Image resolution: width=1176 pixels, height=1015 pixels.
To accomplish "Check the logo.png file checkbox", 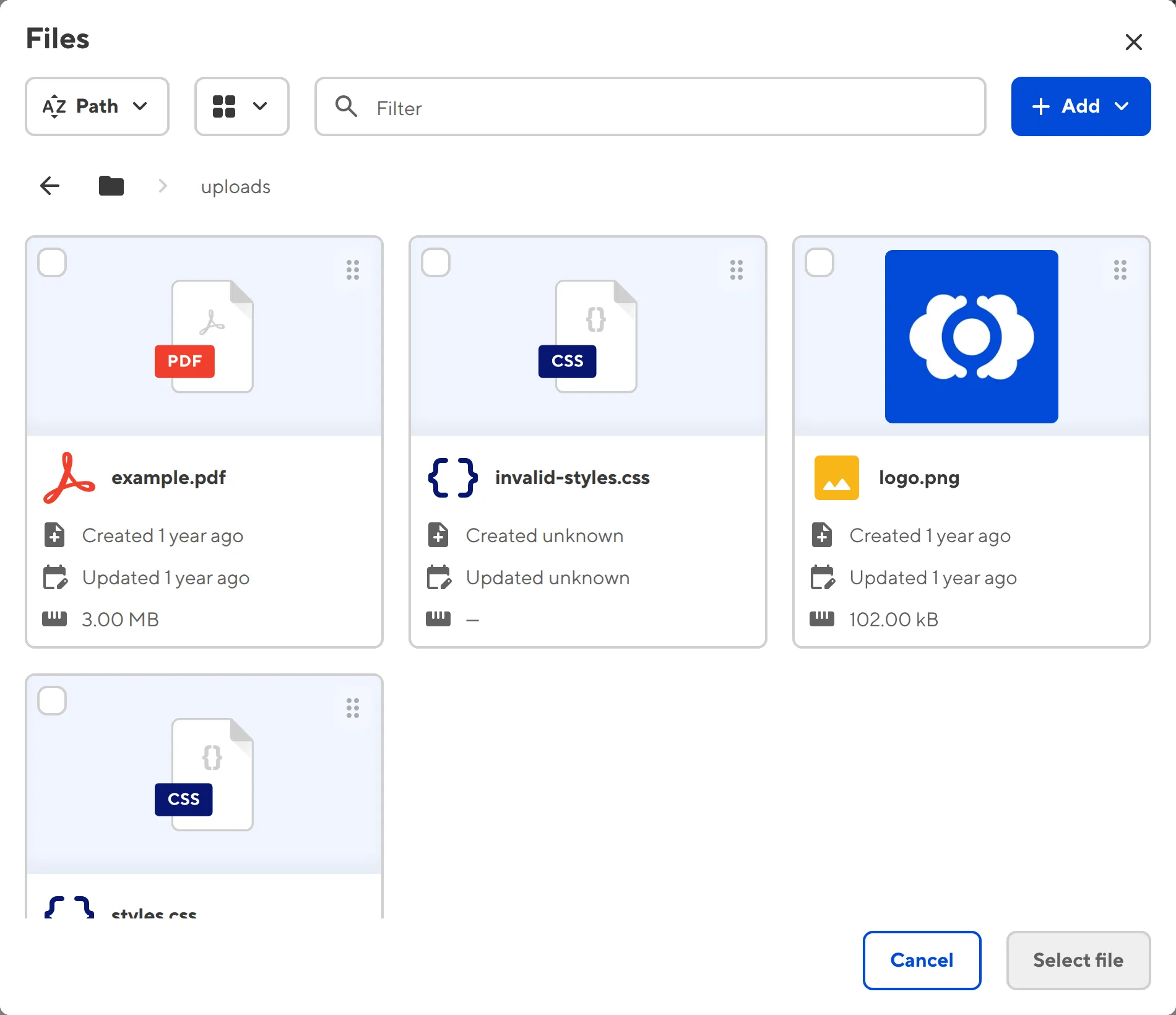I will click(820, 263).
